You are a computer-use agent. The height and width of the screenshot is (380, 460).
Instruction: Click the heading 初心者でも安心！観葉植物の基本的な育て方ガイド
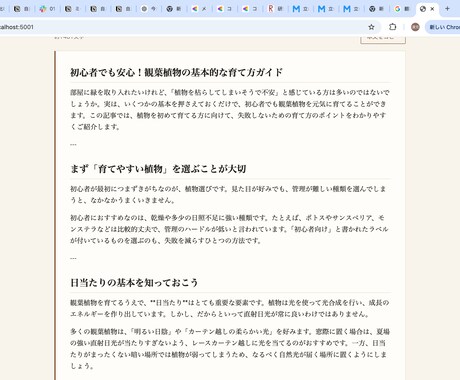176,72
